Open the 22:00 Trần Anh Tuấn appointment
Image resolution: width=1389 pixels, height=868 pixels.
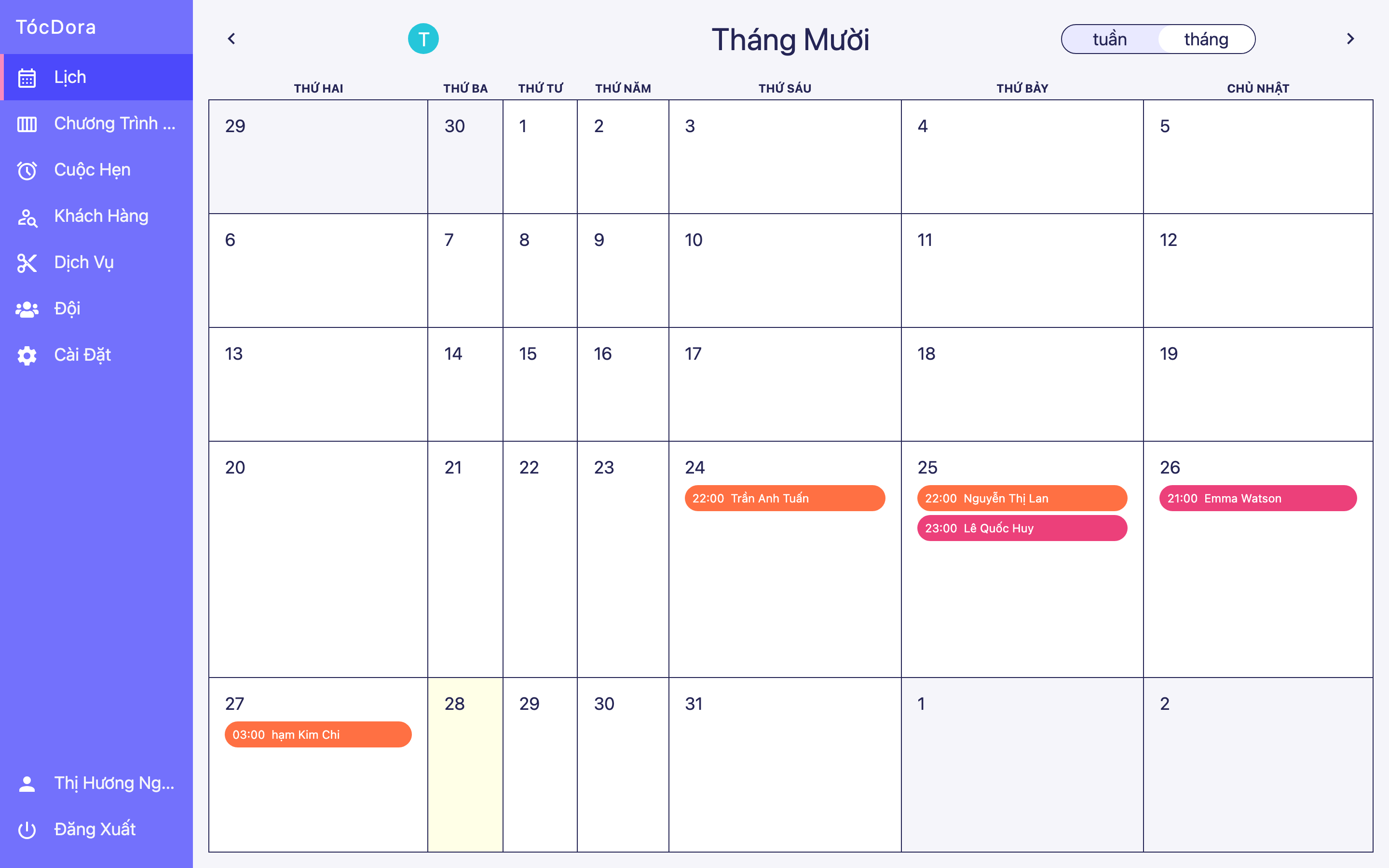click(x=784, y=498)
